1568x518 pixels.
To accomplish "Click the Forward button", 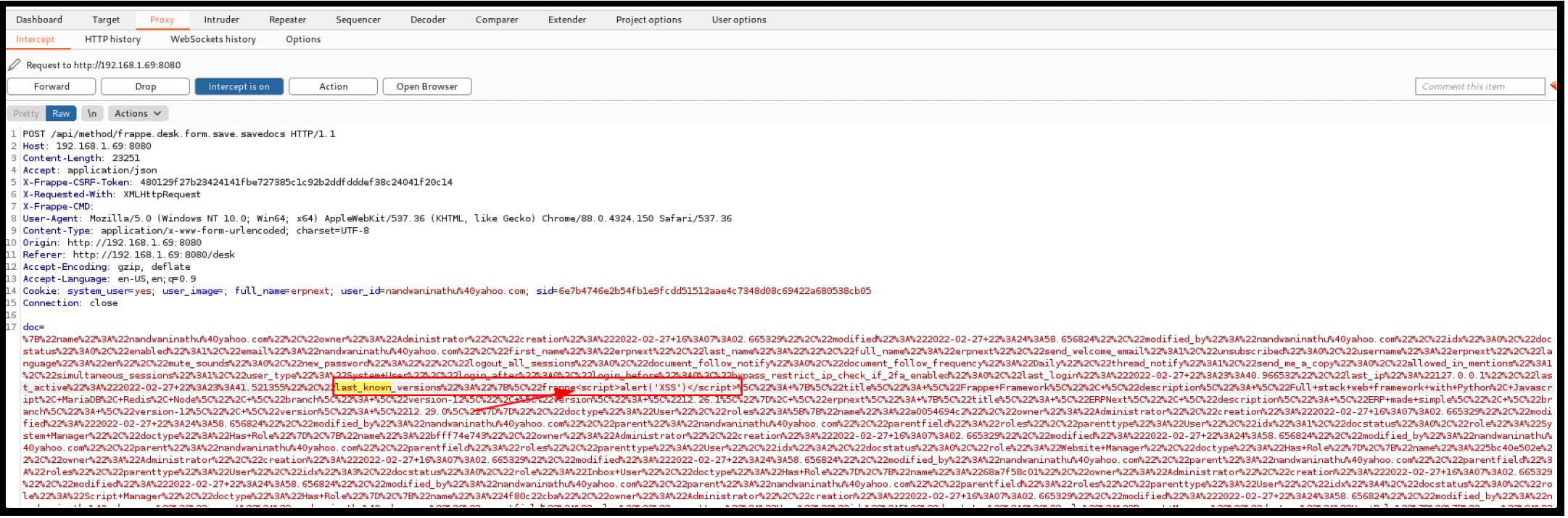I will tap(51, 86).
